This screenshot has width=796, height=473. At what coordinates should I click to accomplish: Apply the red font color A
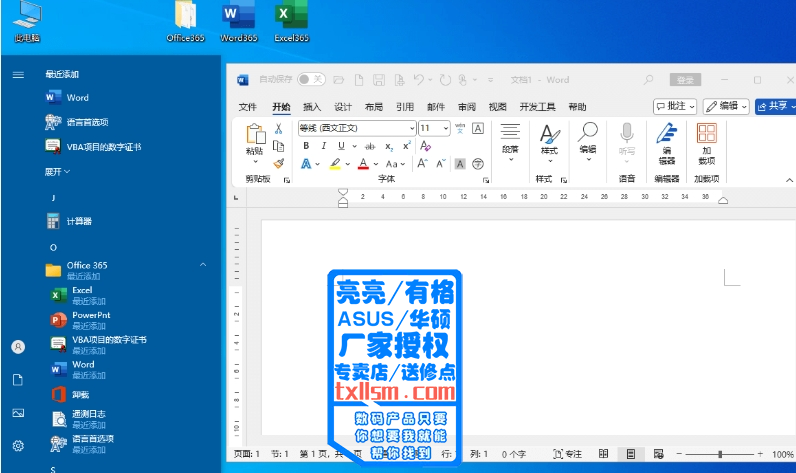click(x=363, y=164)
